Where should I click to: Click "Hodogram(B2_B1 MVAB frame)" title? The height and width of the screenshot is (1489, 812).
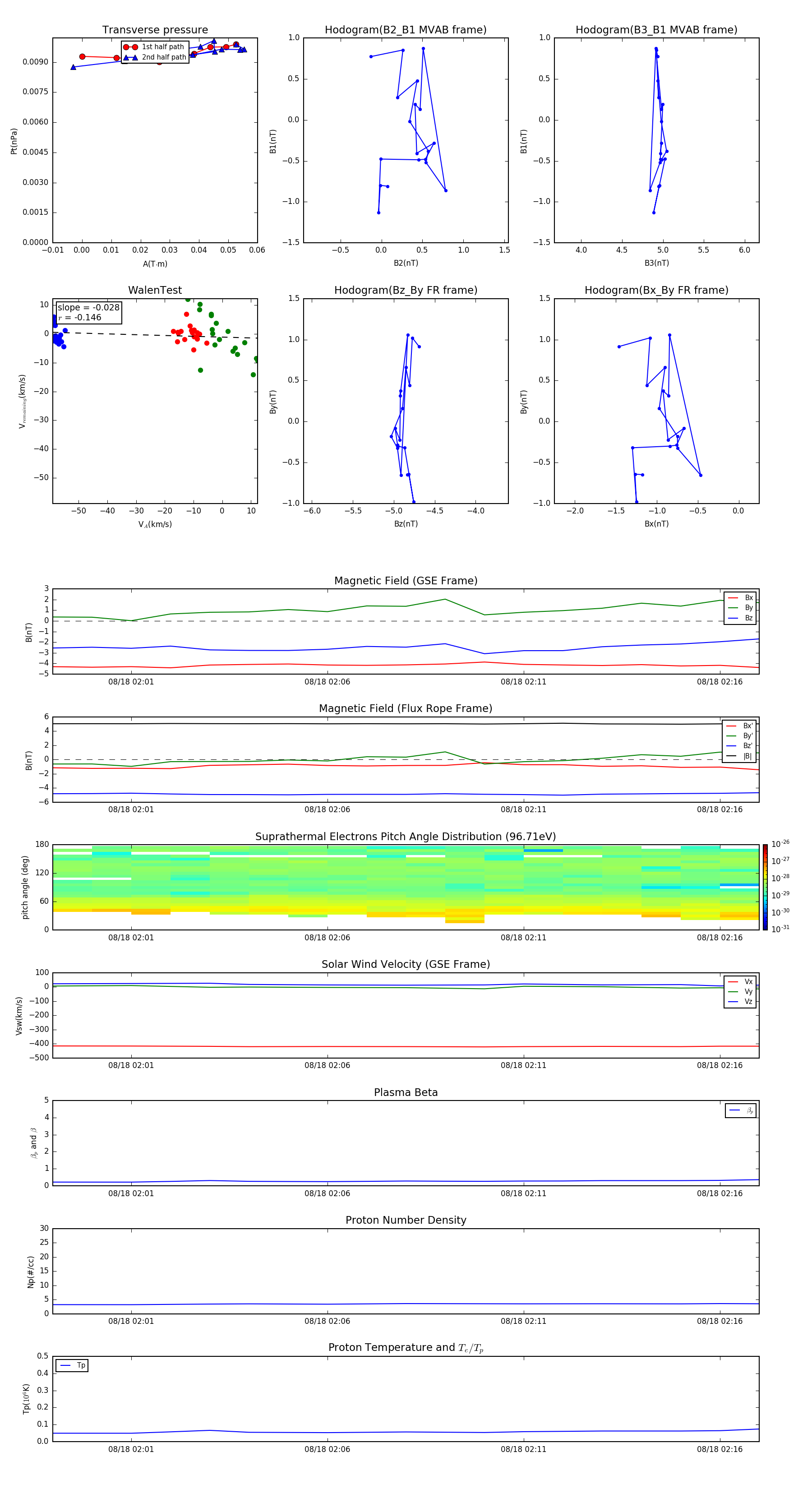(406, 30)
